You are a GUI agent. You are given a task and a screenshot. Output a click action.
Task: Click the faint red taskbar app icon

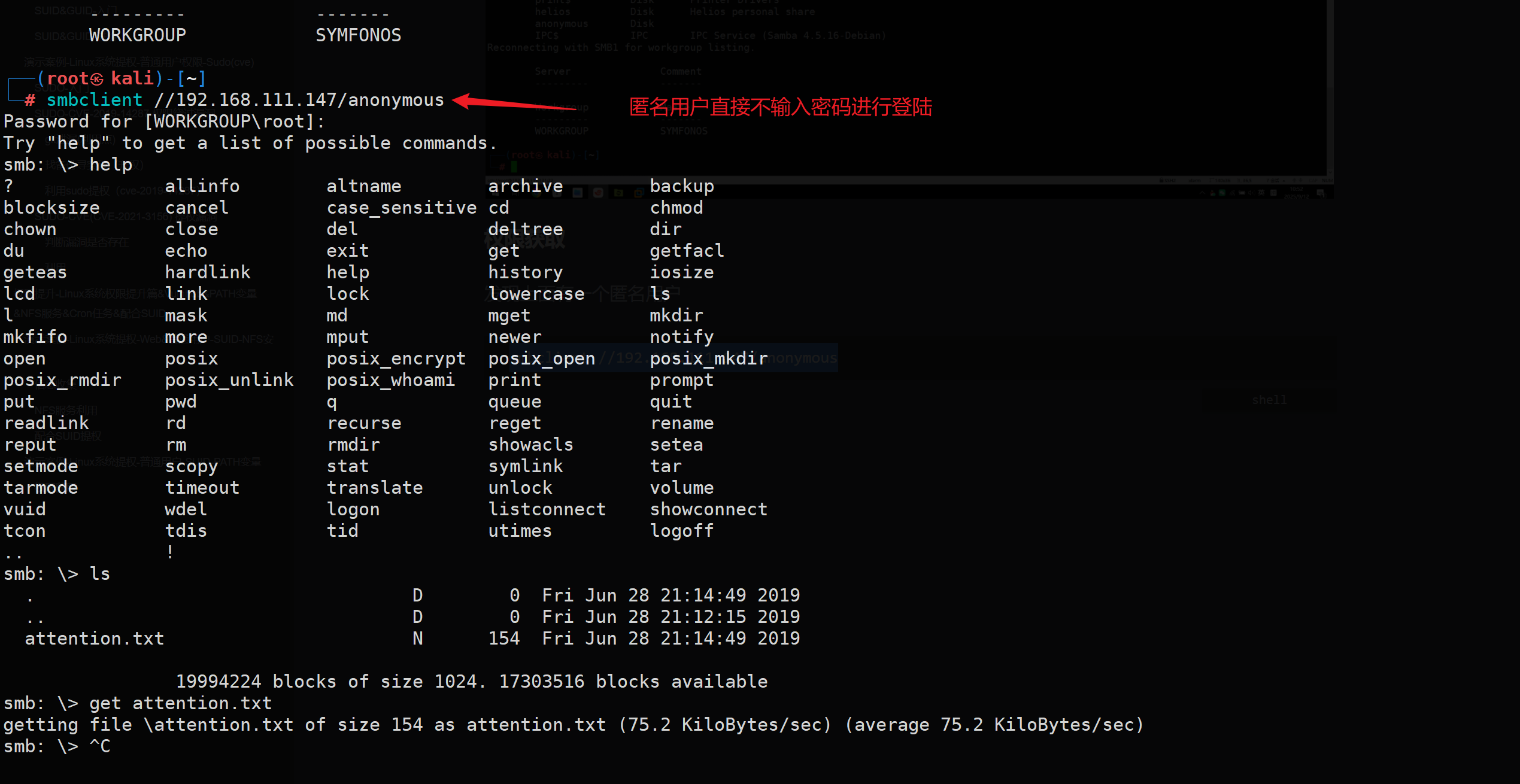click(598, 193)
